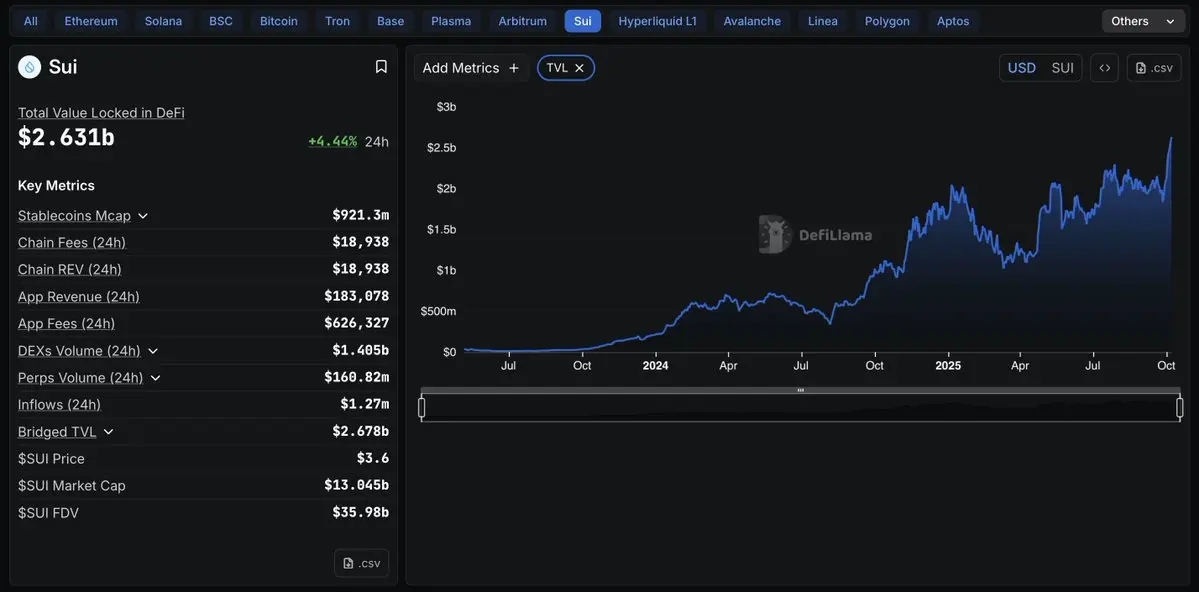
Task: Click the $SUI Price row label
Action: [x=51, y=459]
